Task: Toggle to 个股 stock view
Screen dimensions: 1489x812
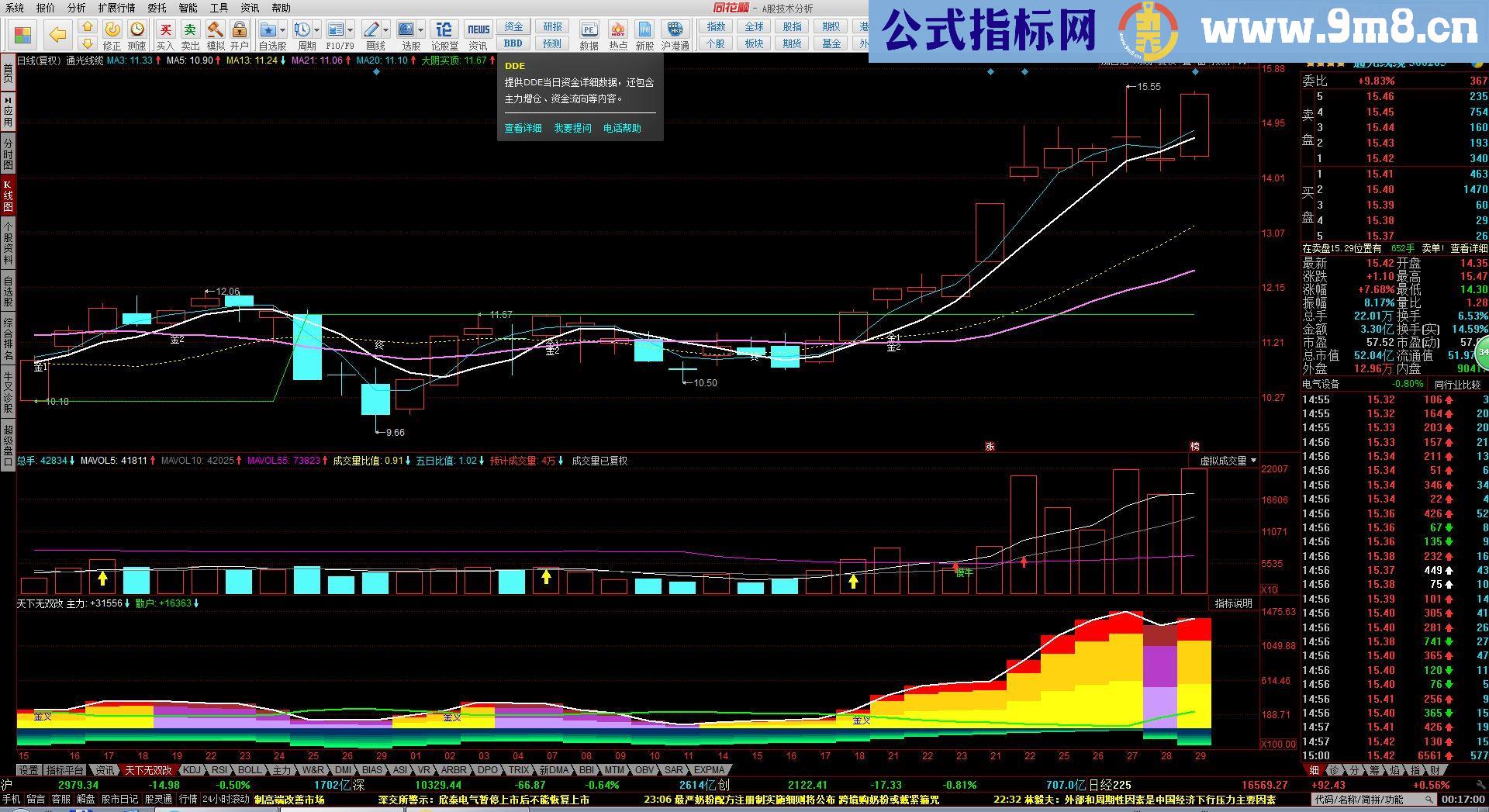Action: (715, 43)
